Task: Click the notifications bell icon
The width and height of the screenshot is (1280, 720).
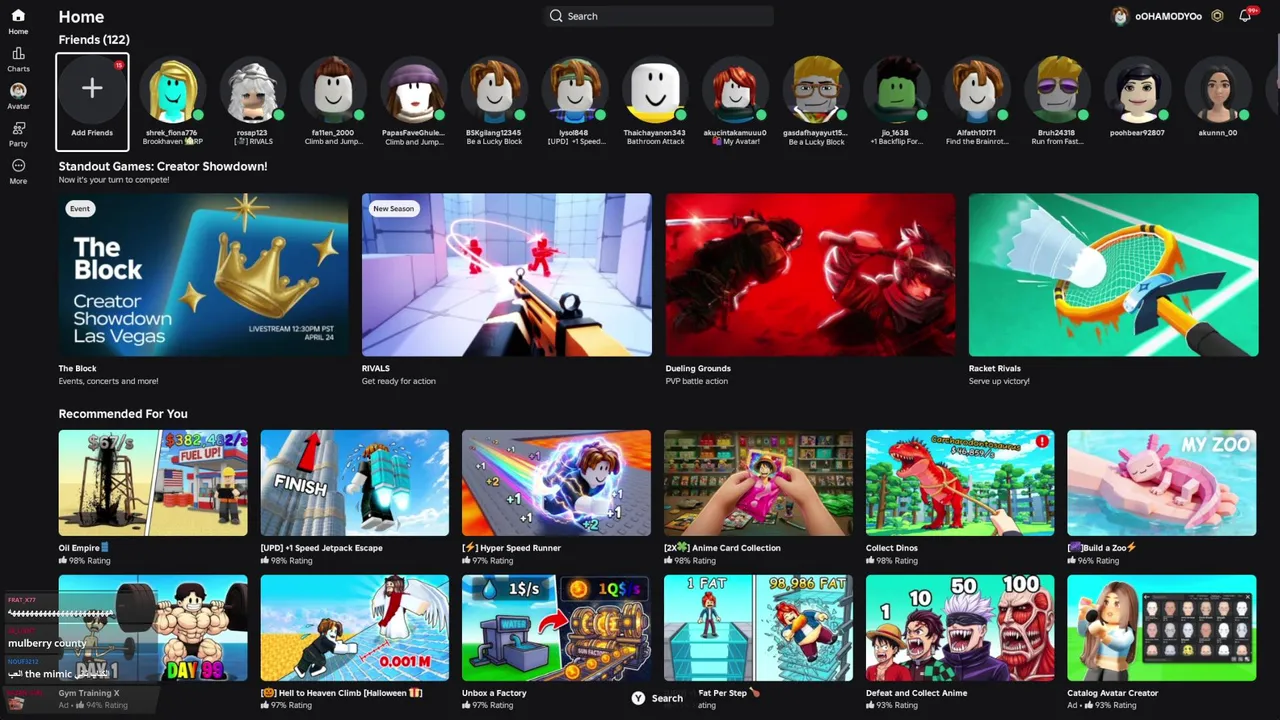Action: [x=1245, y=16]
